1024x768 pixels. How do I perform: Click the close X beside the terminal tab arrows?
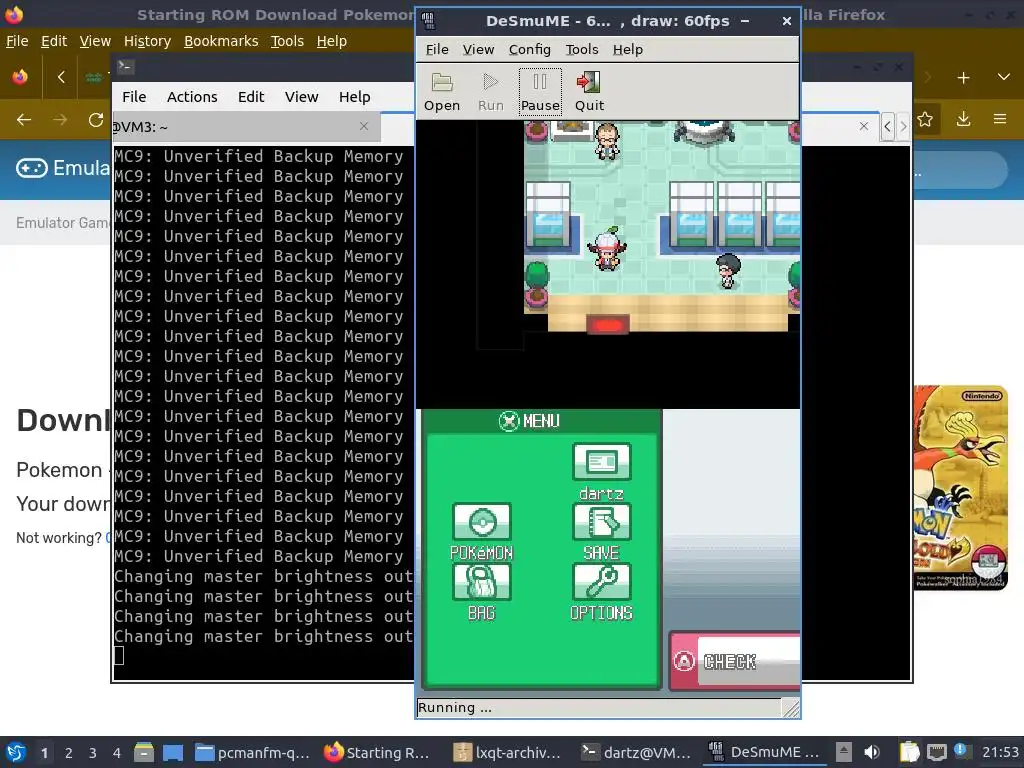click(x=863, y=126)
